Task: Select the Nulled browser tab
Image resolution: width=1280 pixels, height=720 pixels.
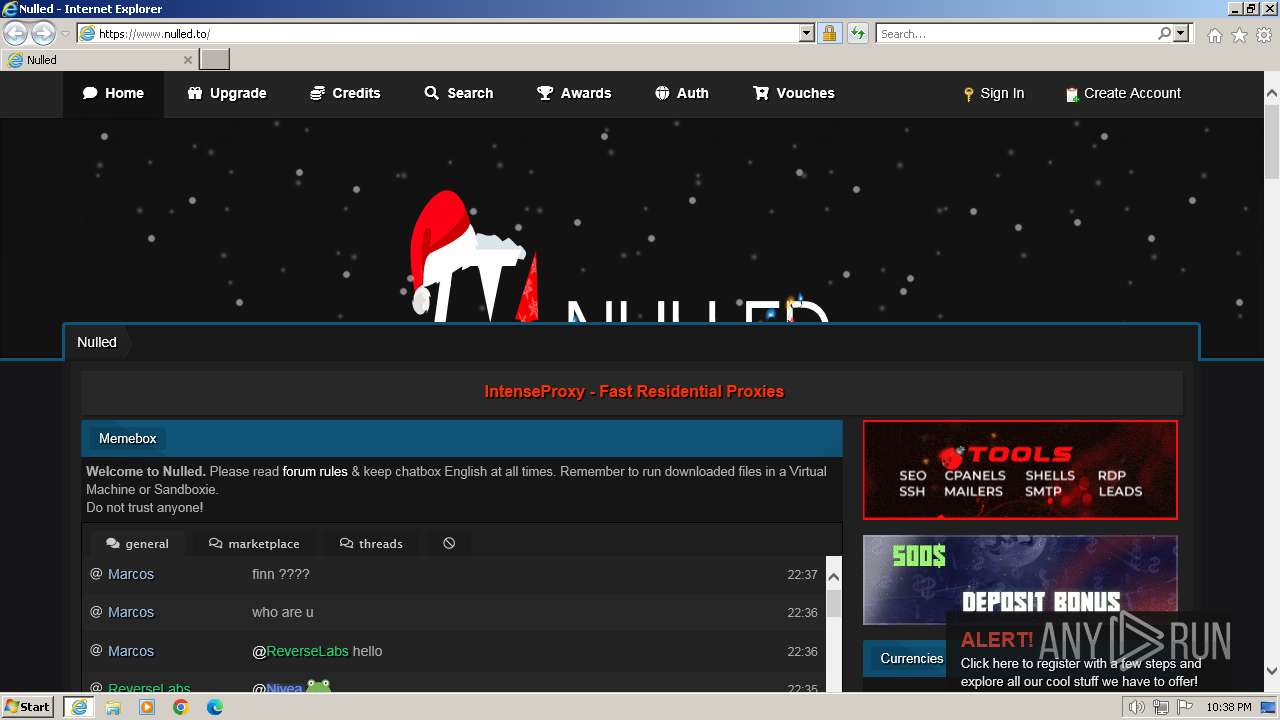Action: click(98, 59)
